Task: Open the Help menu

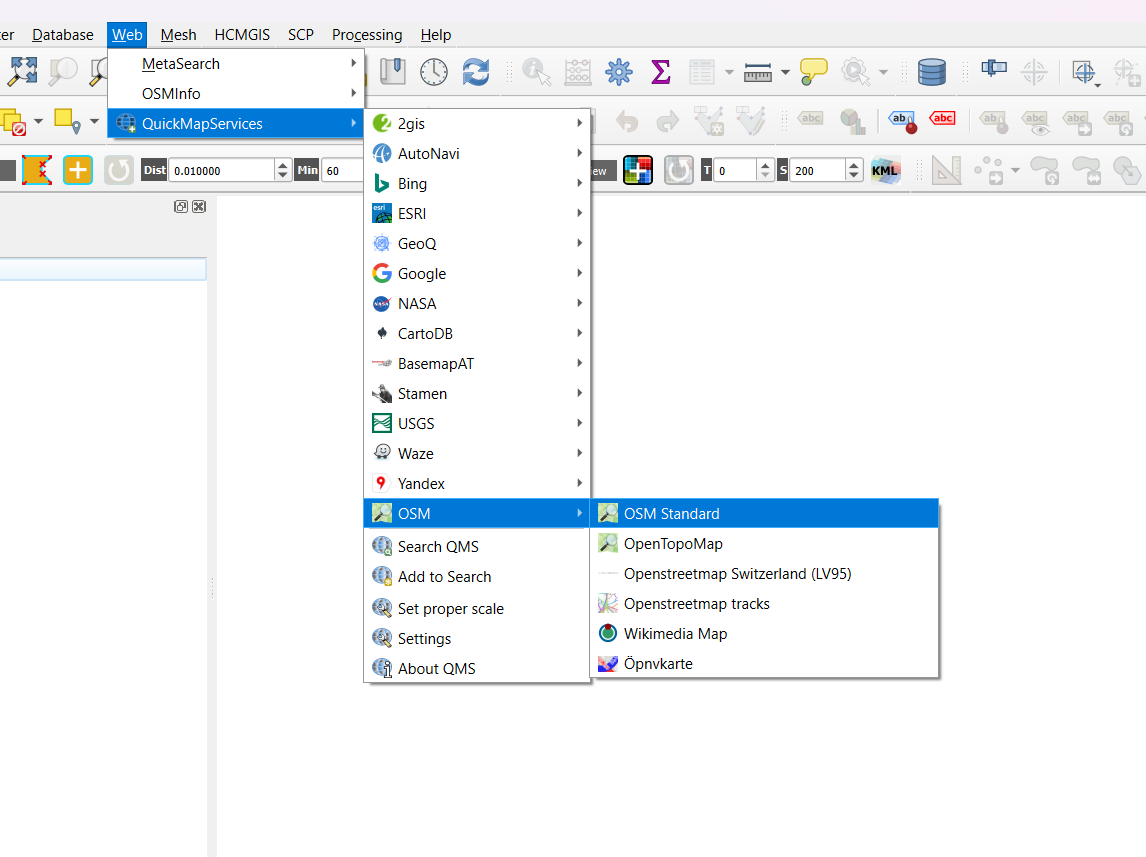Action: [436, 34]
